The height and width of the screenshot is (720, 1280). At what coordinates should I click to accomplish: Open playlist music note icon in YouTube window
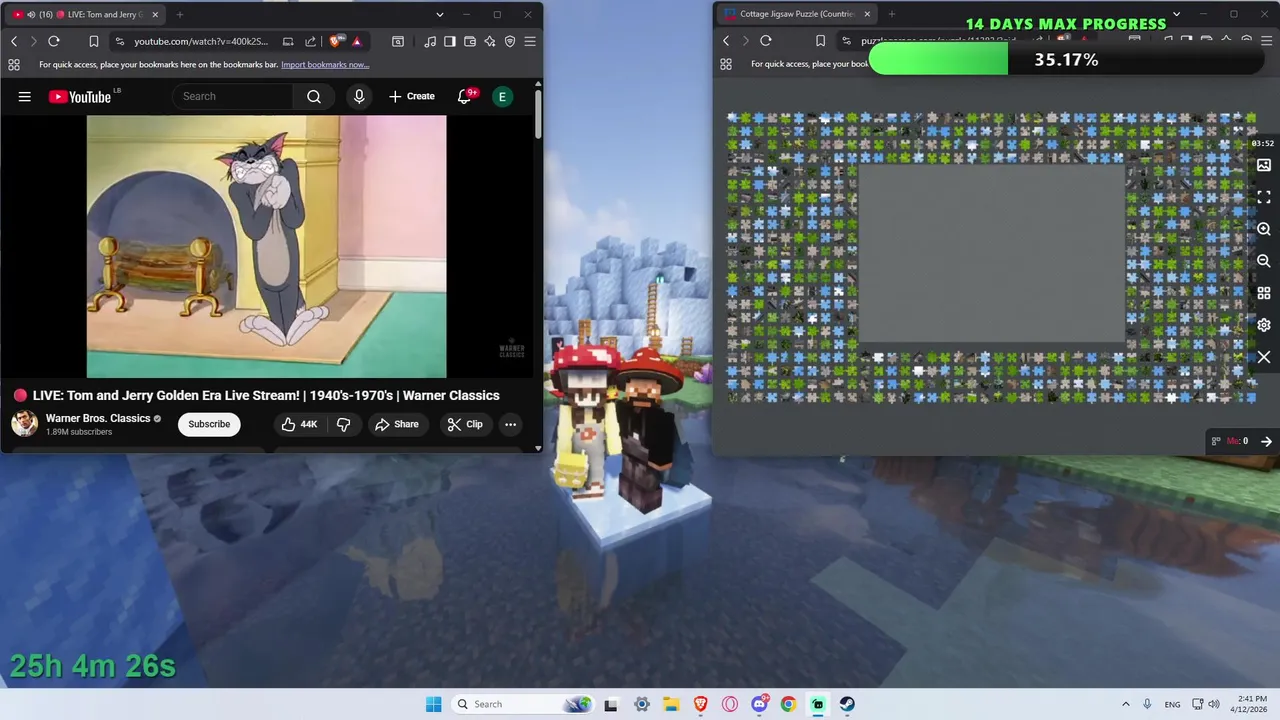point(430,41)
